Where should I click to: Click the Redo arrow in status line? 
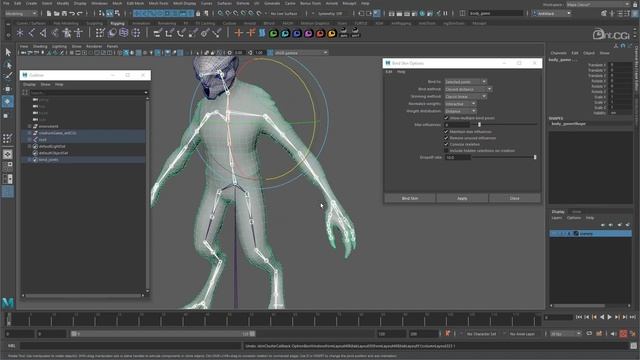(x=80, y=13)
